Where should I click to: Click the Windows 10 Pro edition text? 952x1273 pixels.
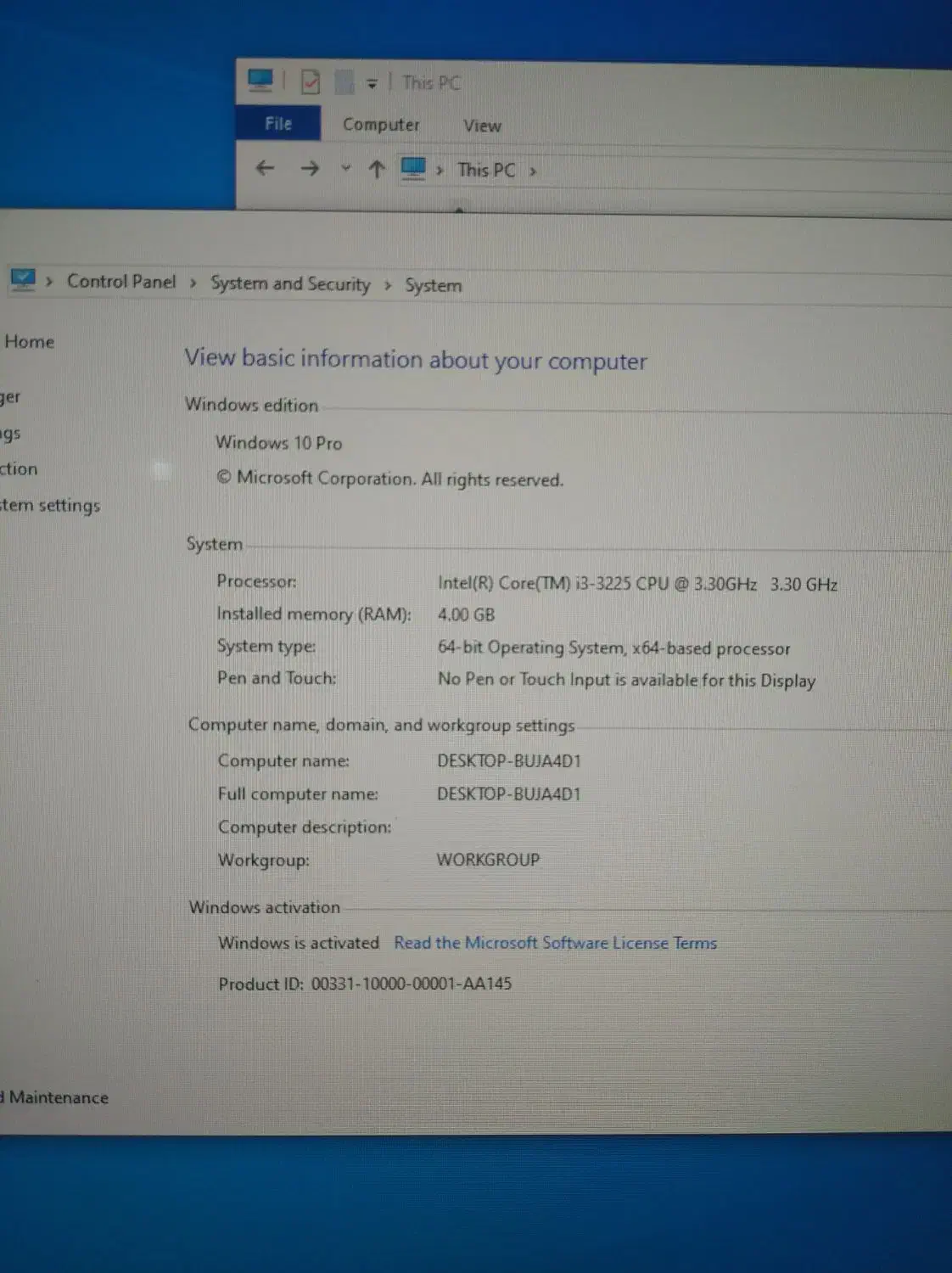pyautogui.click(x=278, y=443)
